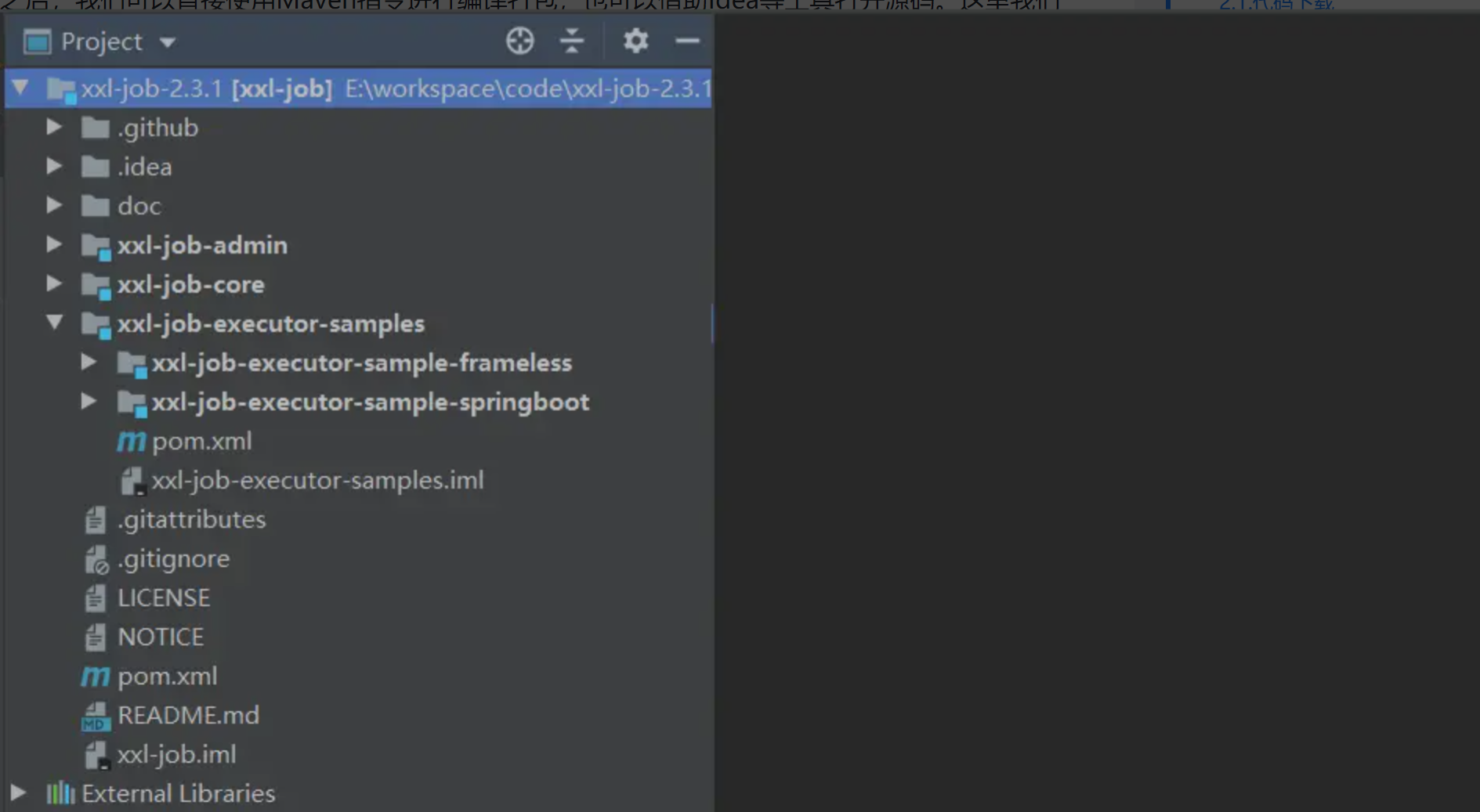Select the .gitignore file name
The image size is (1480, 812).
(x=173, y=558)
